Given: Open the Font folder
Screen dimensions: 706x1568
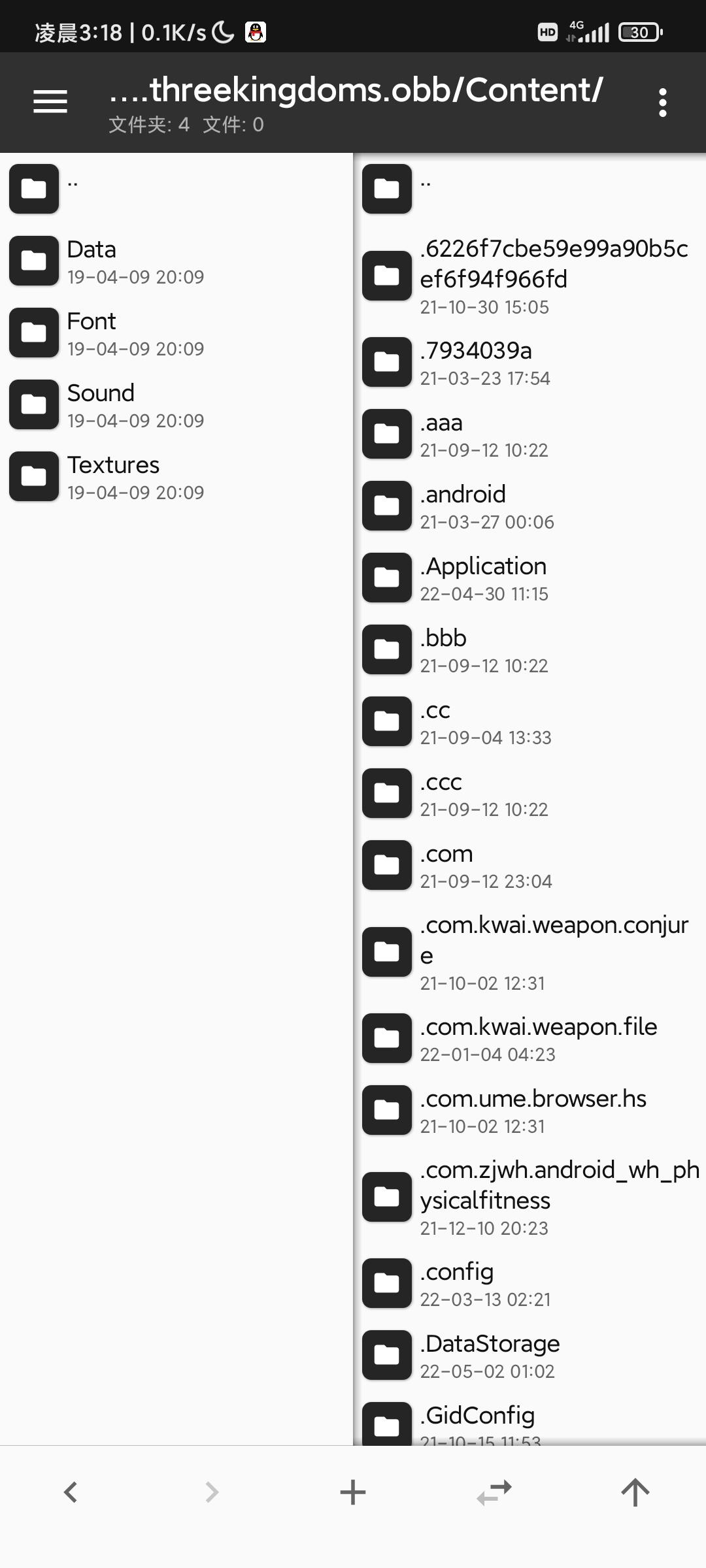Looking at the screenshot, I should click(x=176, y=333).
